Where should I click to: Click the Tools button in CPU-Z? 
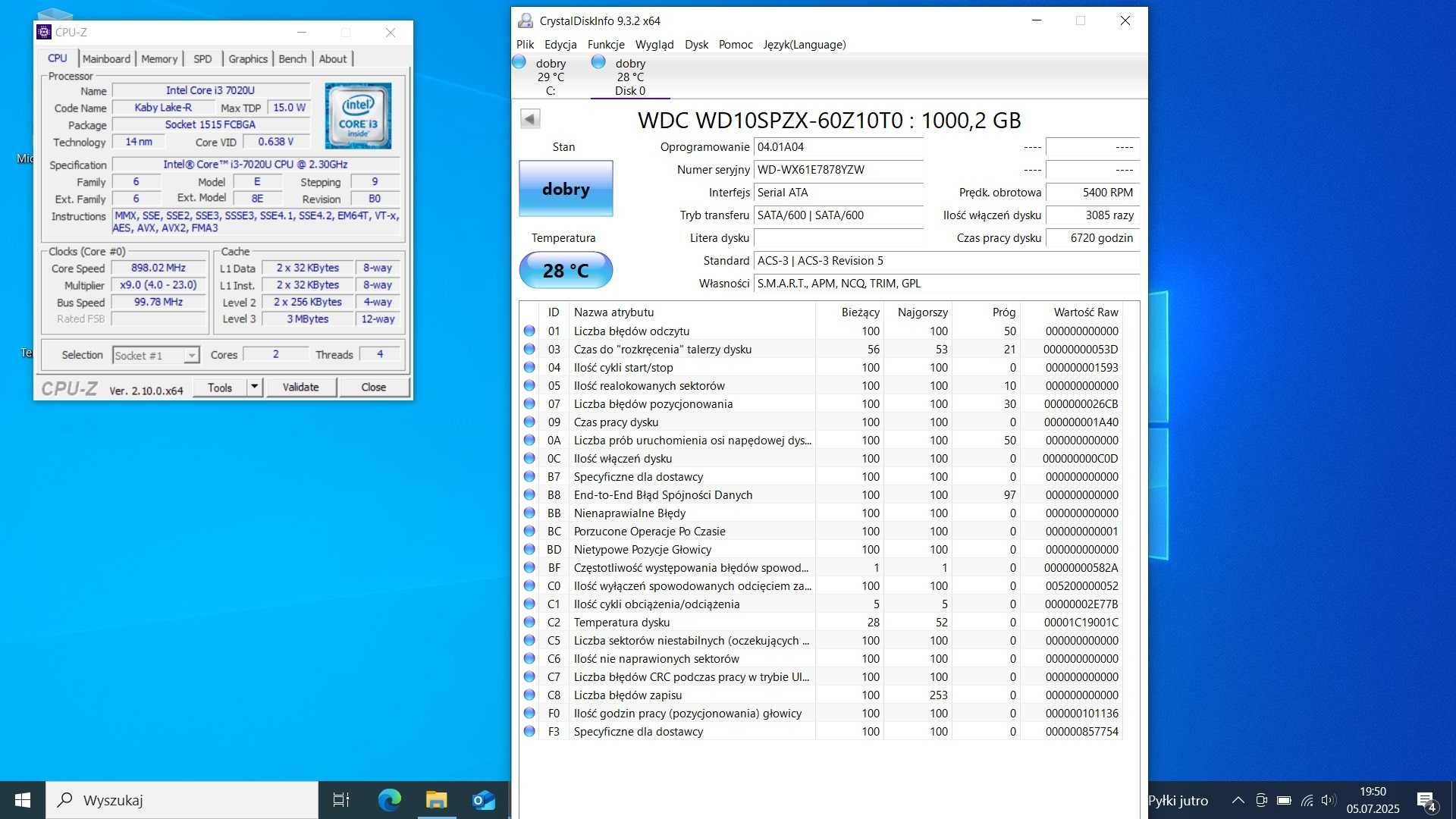click(220, 388)
